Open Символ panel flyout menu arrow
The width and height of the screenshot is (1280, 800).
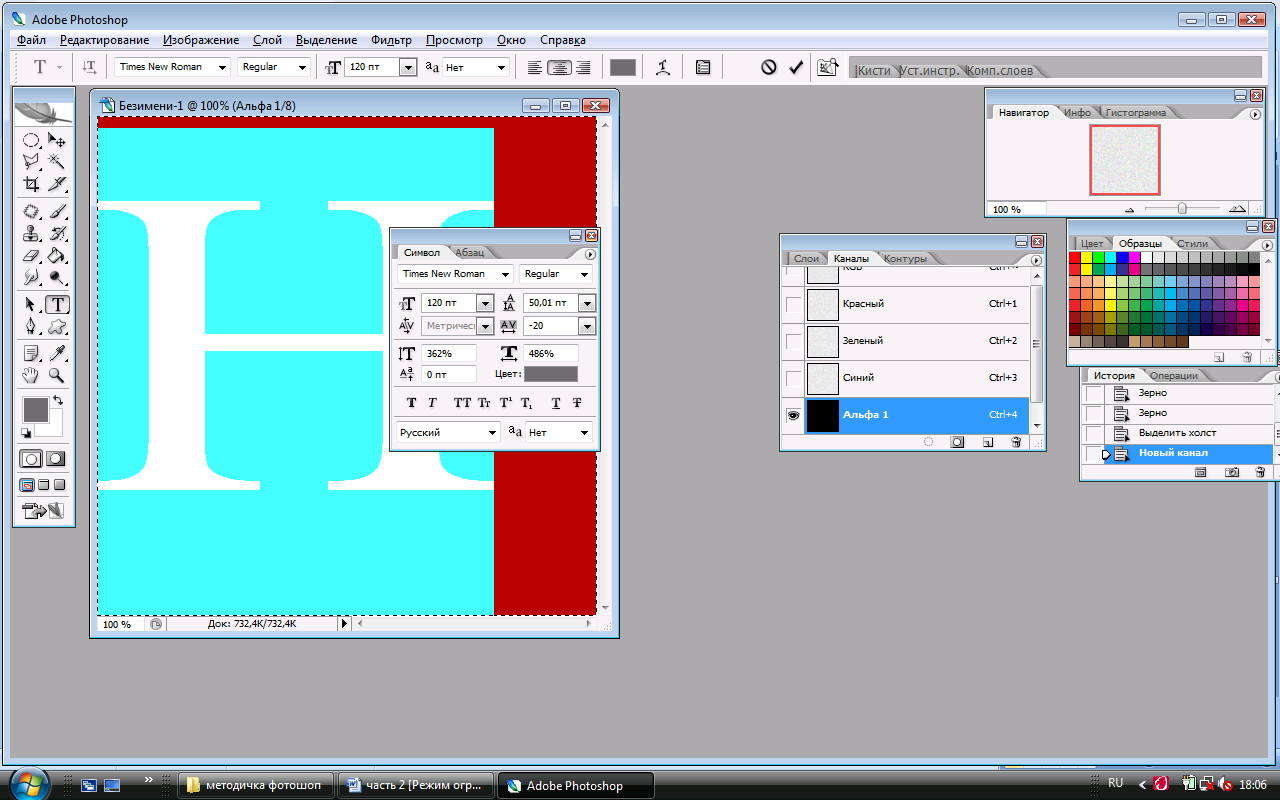coord(590,254)
